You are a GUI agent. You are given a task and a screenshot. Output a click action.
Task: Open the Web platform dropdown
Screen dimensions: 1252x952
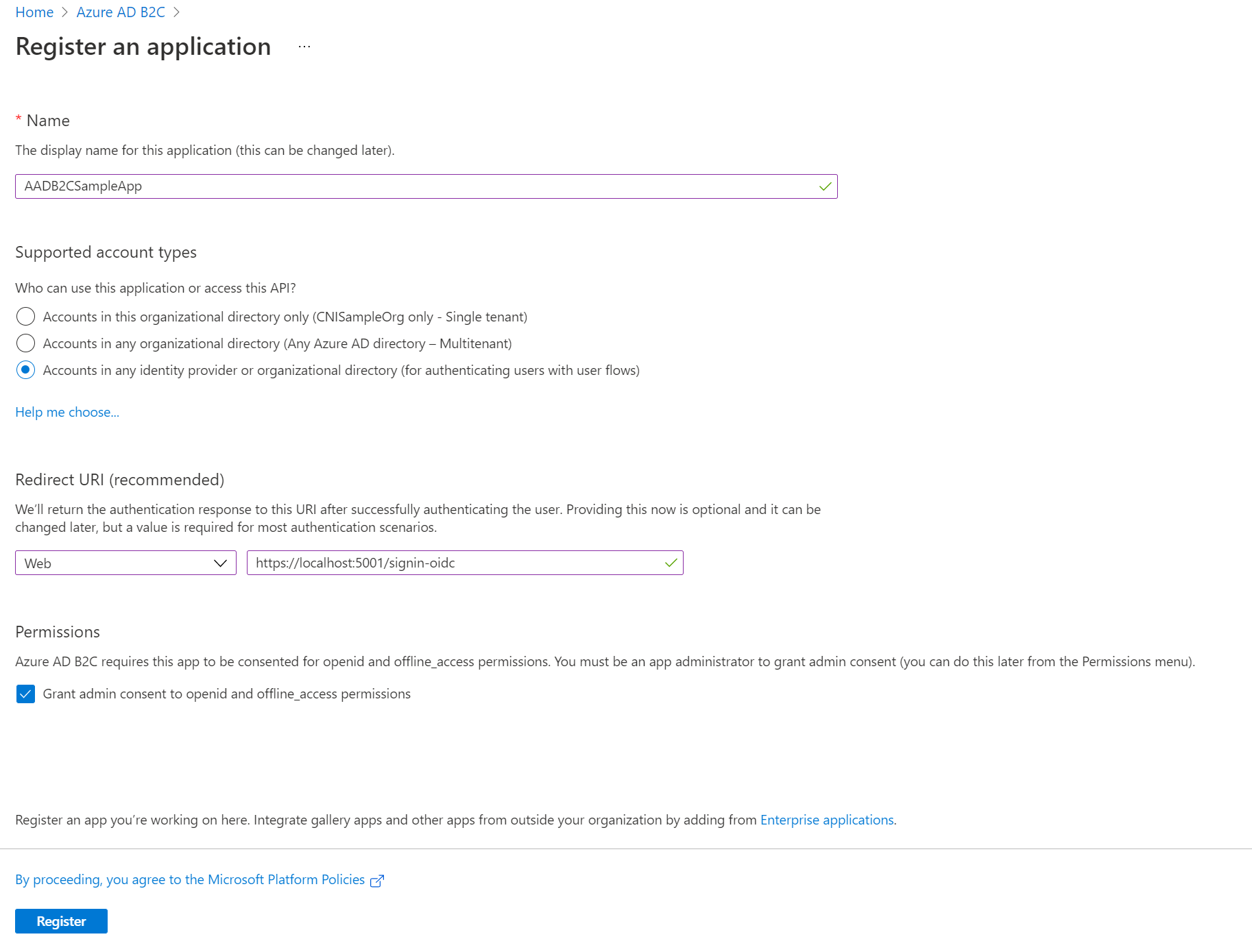125,563
